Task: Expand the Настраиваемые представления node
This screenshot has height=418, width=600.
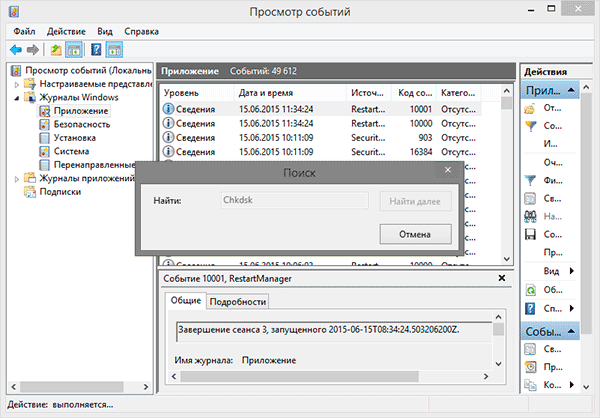Action: tap(17, 85)
